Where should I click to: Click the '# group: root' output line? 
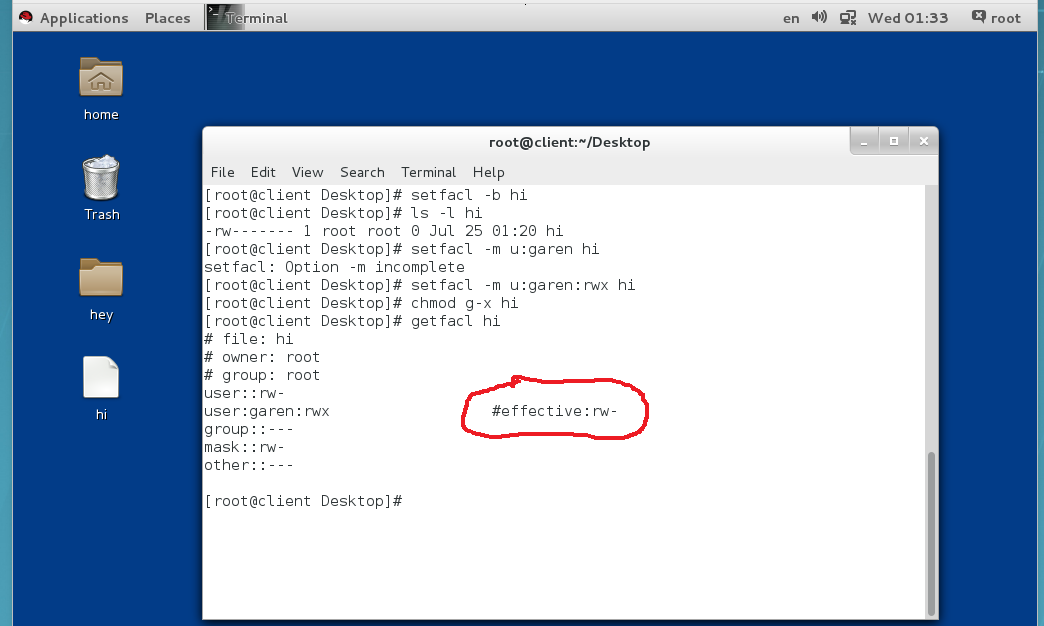[x=262, y=375]
